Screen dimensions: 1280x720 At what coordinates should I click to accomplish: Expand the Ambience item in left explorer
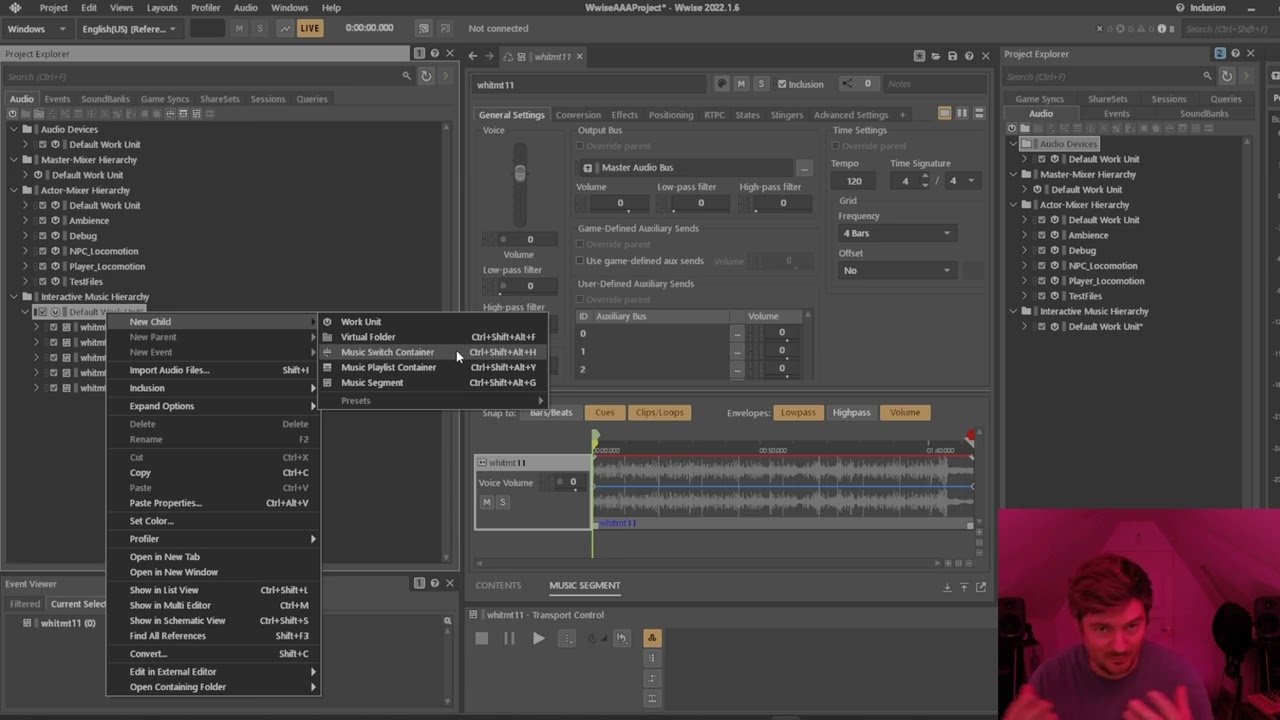pyautogui.click(x=25, y=221)
